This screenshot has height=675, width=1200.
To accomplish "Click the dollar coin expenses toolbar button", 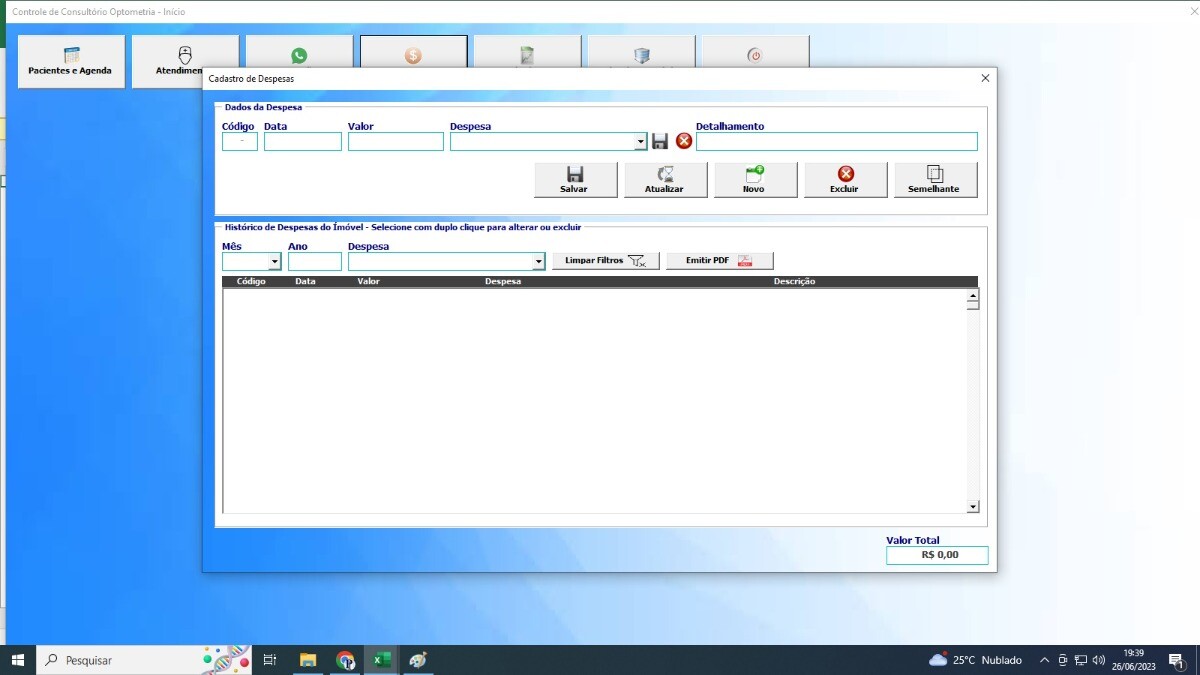I will [413, 57].
